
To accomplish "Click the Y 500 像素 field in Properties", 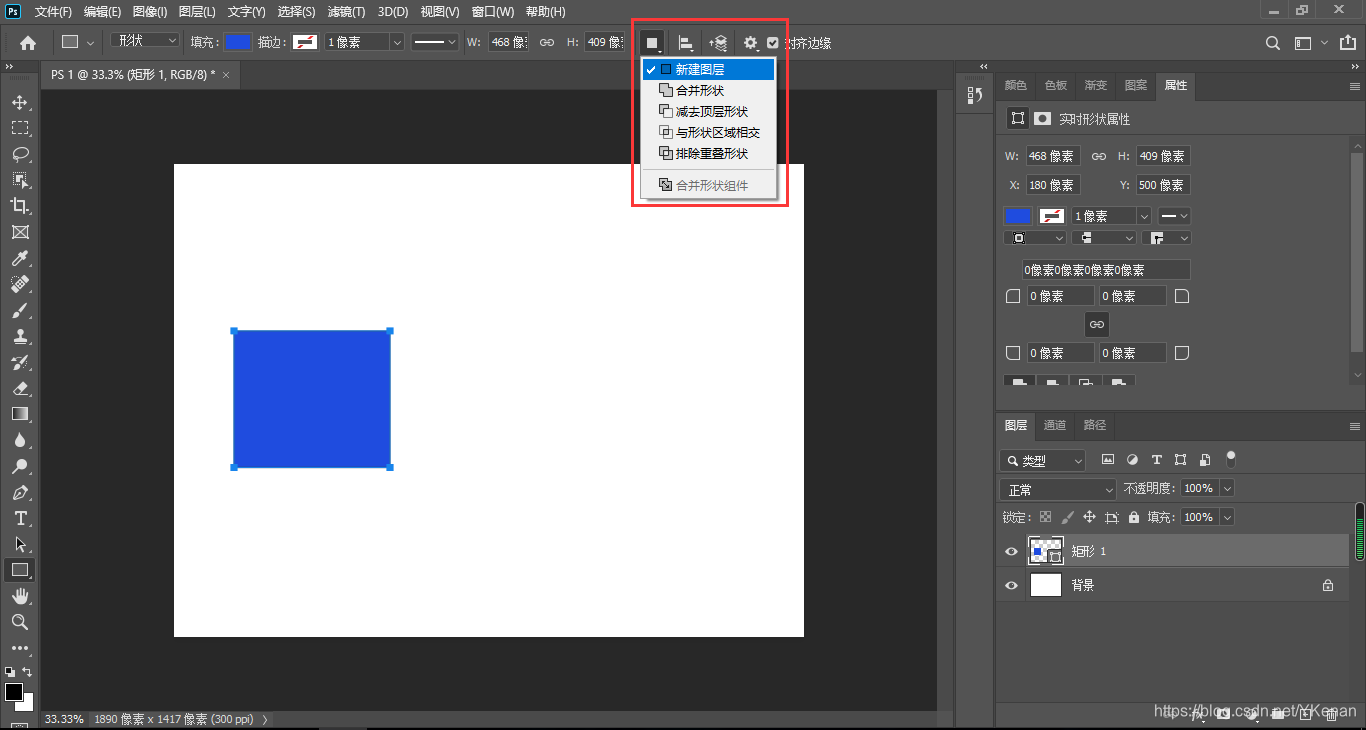I will [x=1163, y=185].
